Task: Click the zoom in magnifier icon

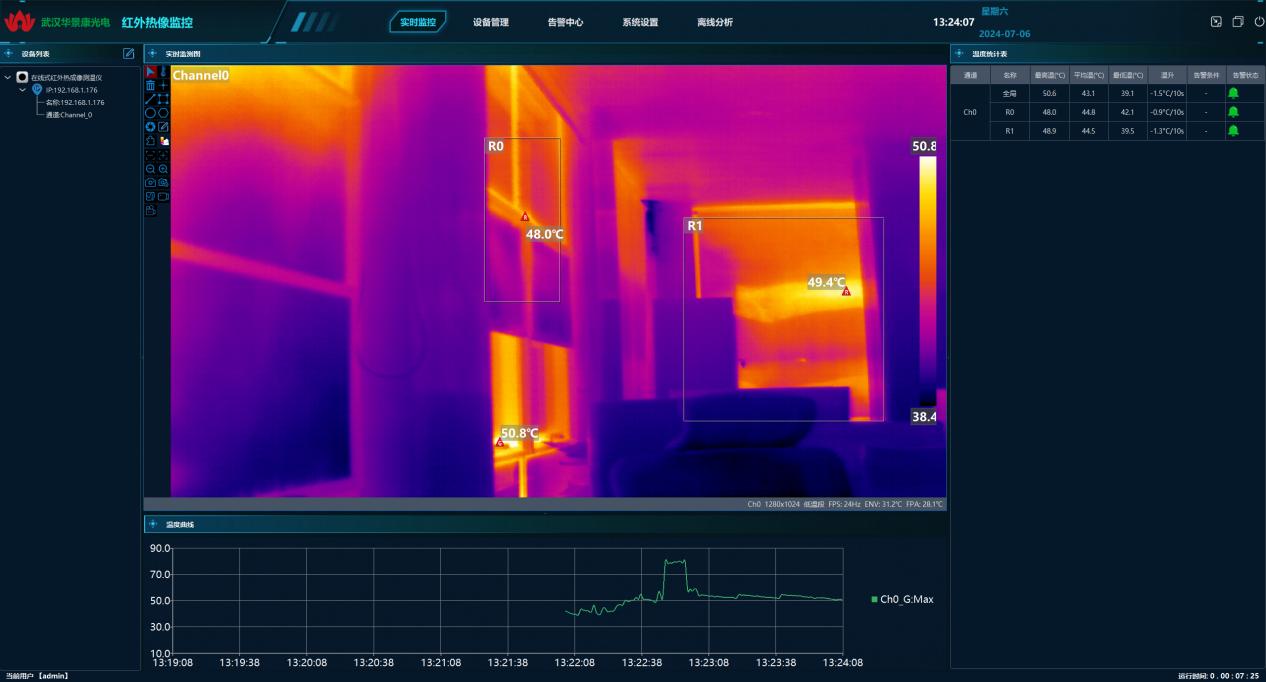Action: point(163,169)
